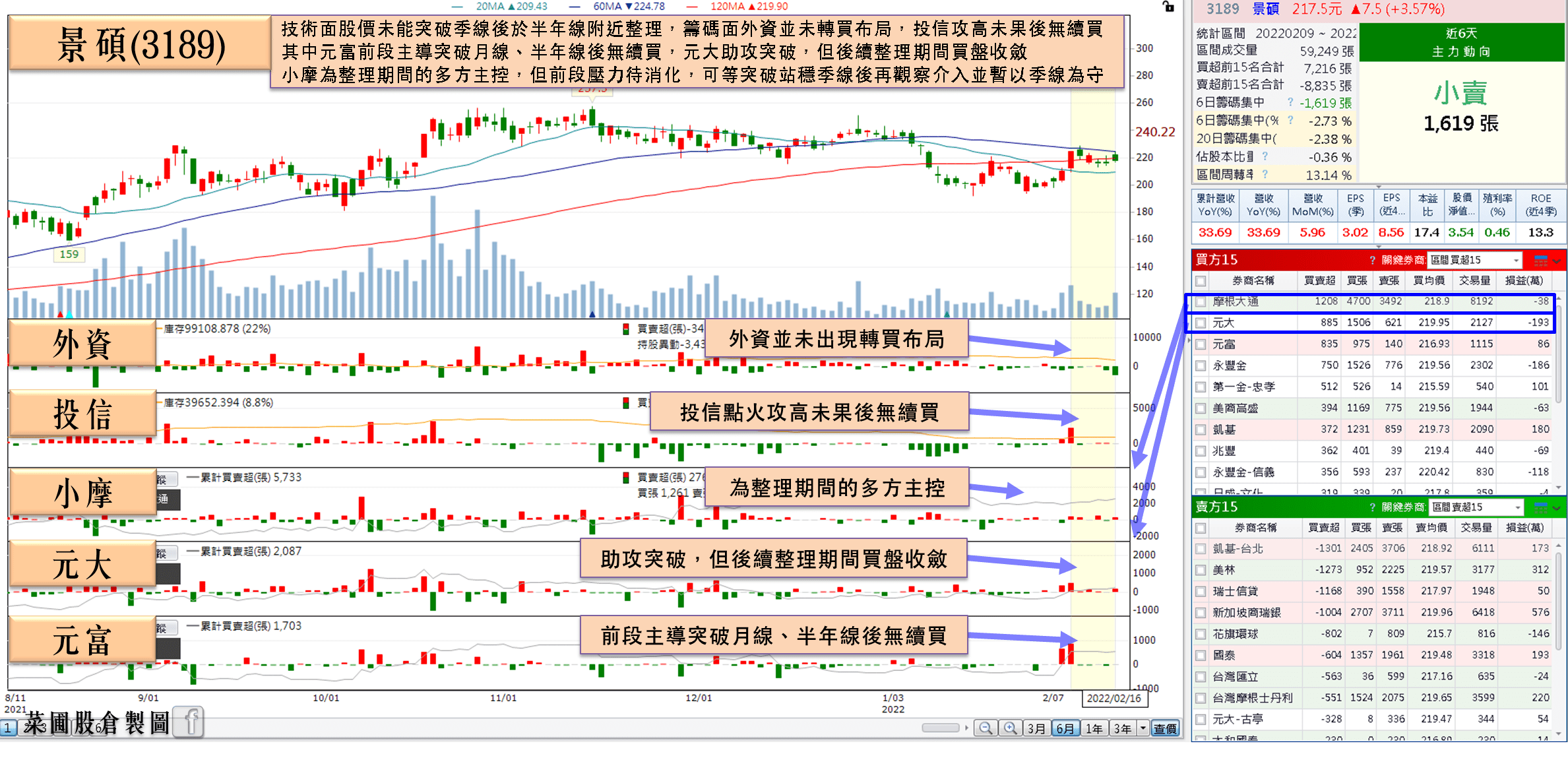The width and height of the screenshot is (1568, 758).
Task: Click help icon beside 買方15 關鍵券商
Action: click(1373, 260)
